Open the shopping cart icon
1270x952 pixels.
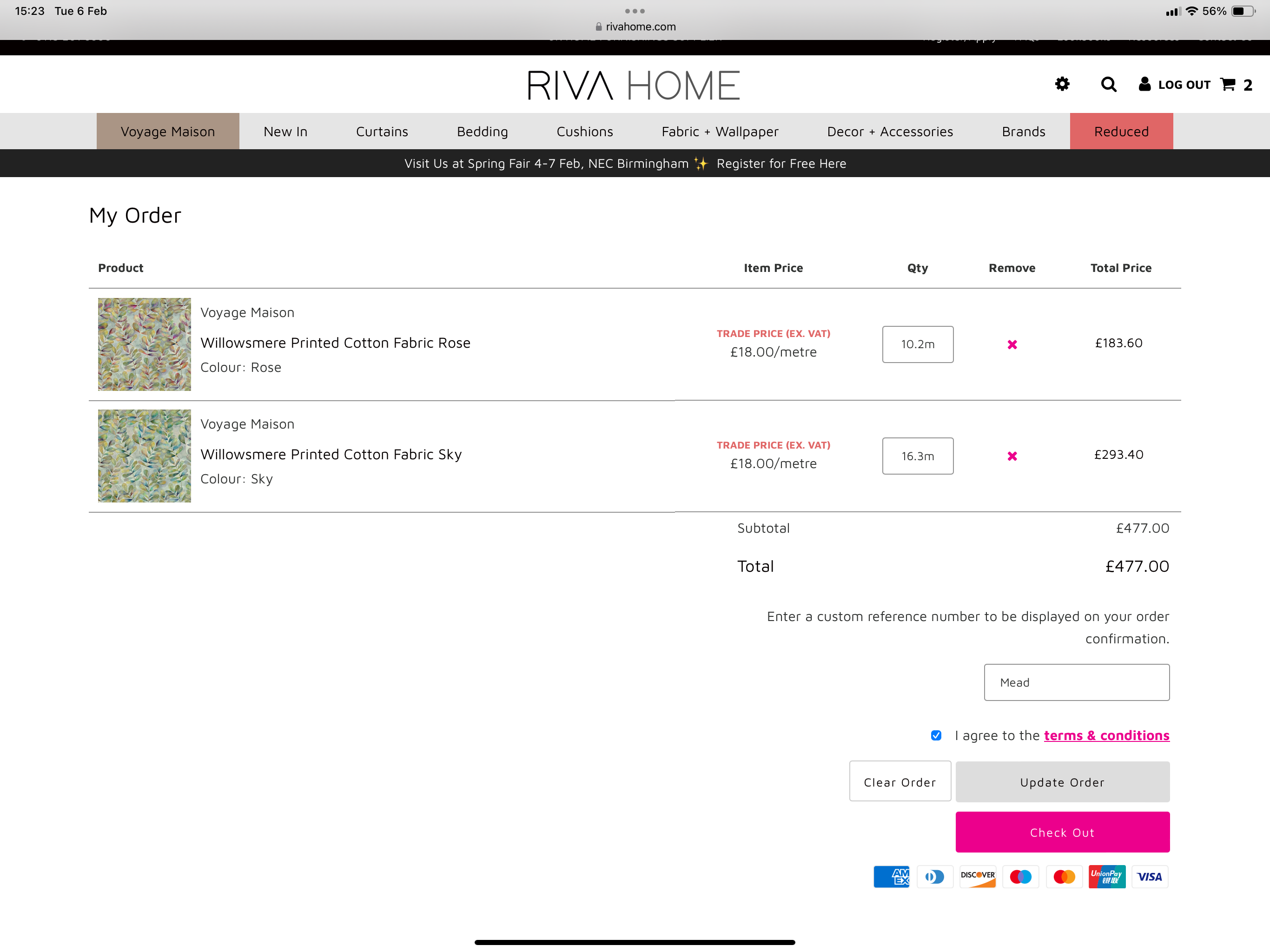[x=1228, y=85]
